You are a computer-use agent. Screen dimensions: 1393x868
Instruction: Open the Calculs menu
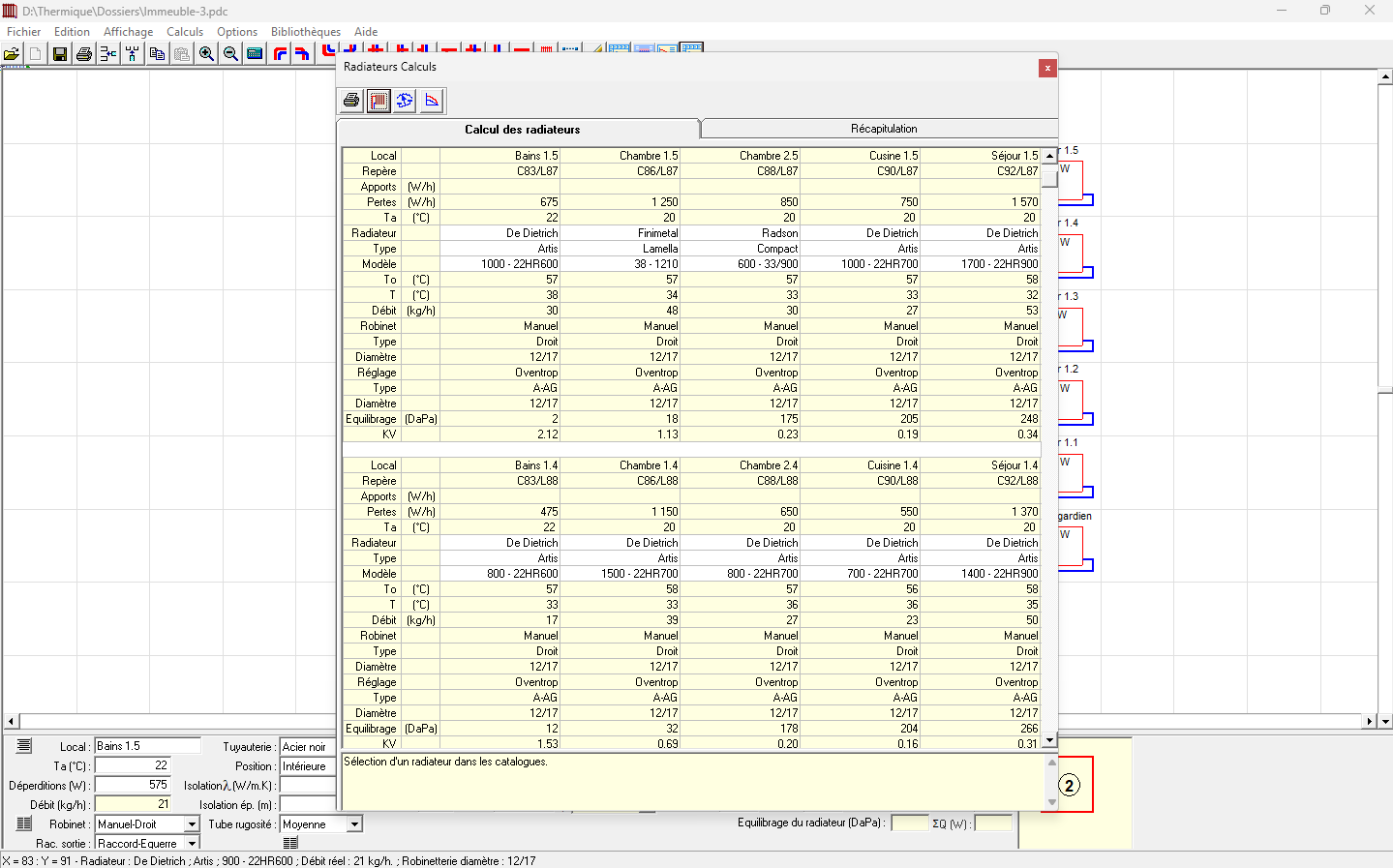pos(185,31)
